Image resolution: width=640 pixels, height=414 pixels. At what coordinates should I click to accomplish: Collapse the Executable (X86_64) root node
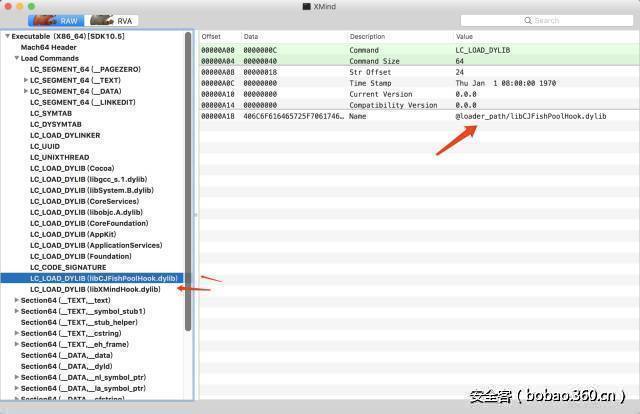[7, 36]
